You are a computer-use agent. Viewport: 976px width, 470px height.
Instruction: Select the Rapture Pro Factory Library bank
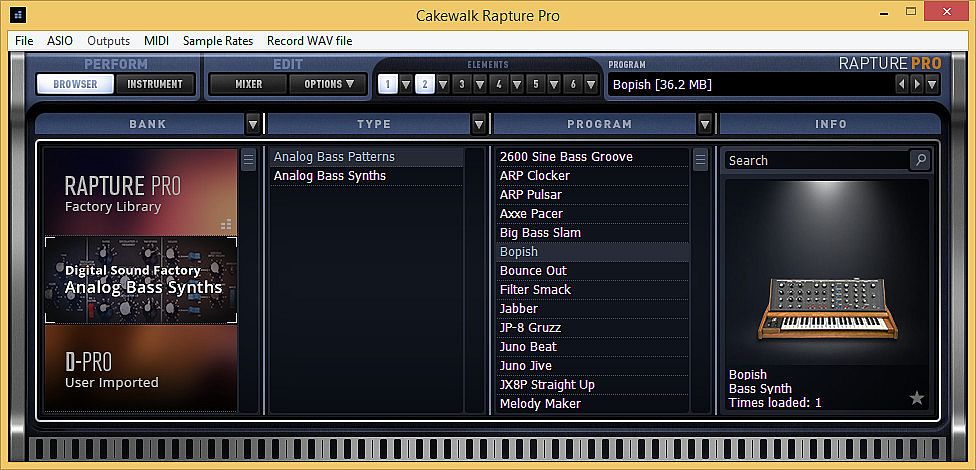tap(140, 193)
